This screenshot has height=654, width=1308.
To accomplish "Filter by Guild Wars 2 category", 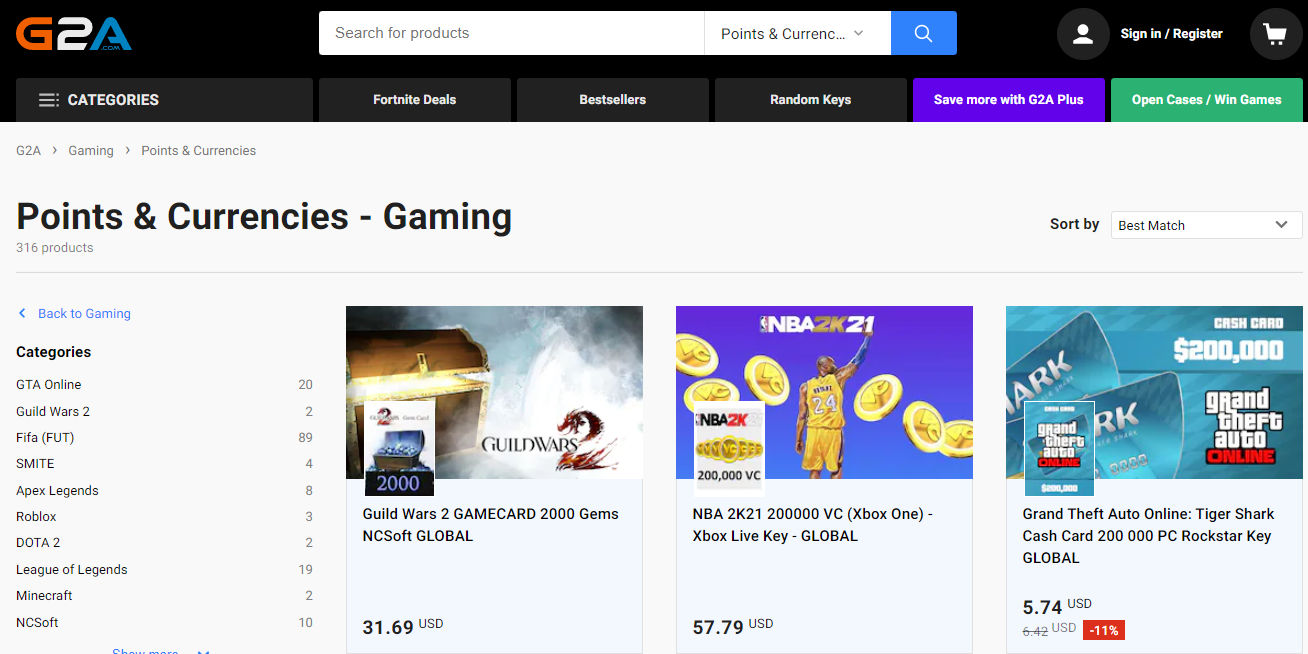I will click(x=164, y=412).
